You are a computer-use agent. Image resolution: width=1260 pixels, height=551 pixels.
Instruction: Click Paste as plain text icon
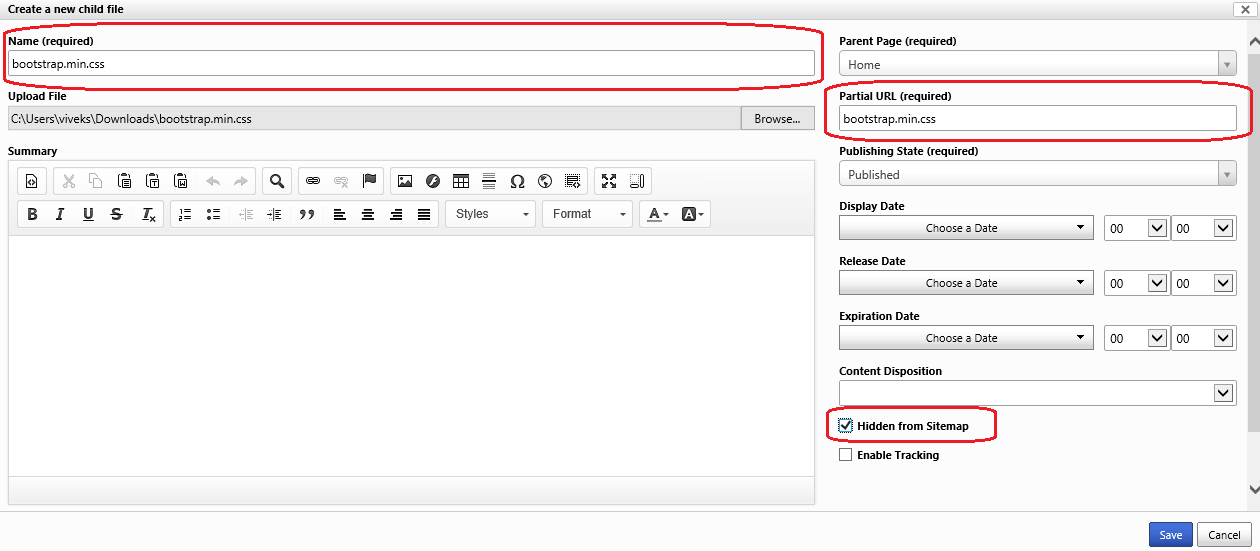153,181
